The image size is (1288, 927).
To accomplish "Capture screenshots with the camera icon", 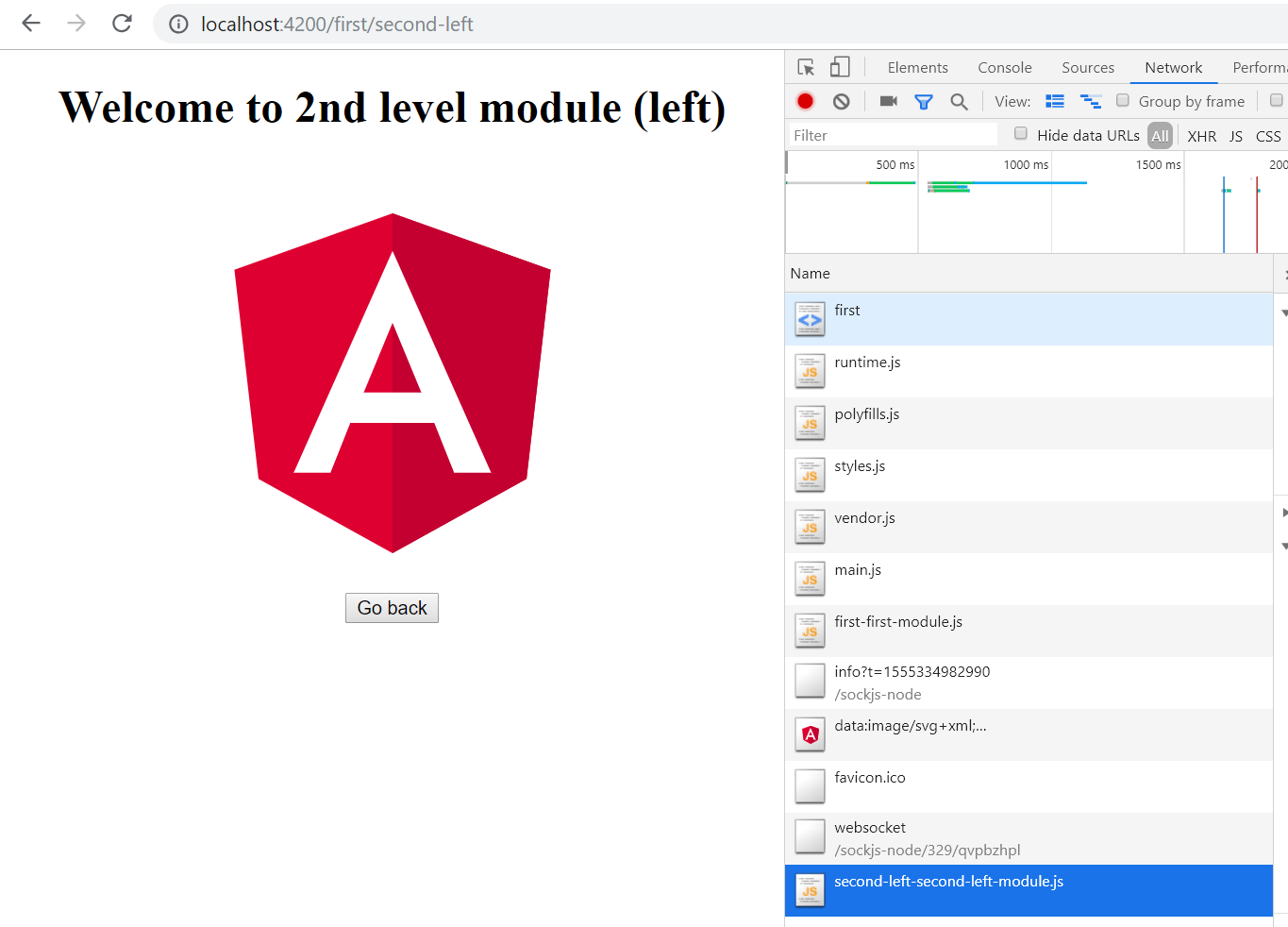I will (888, 101).
